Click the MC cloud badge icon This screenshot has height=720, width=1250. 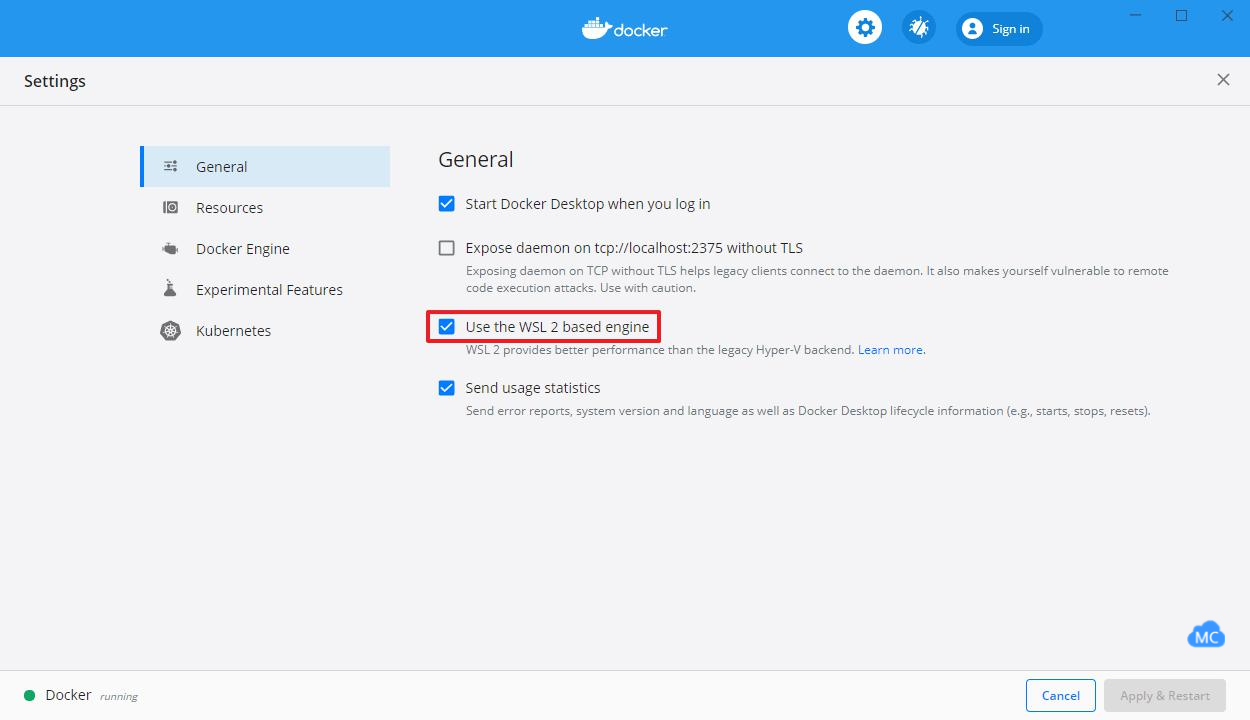point(1206,635)
